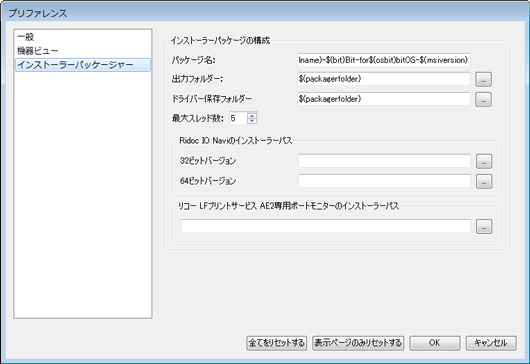This screenshot has height=364, width=530.
Task: Click the 出力フォルダー input field
Action: [x=384, y=79]
